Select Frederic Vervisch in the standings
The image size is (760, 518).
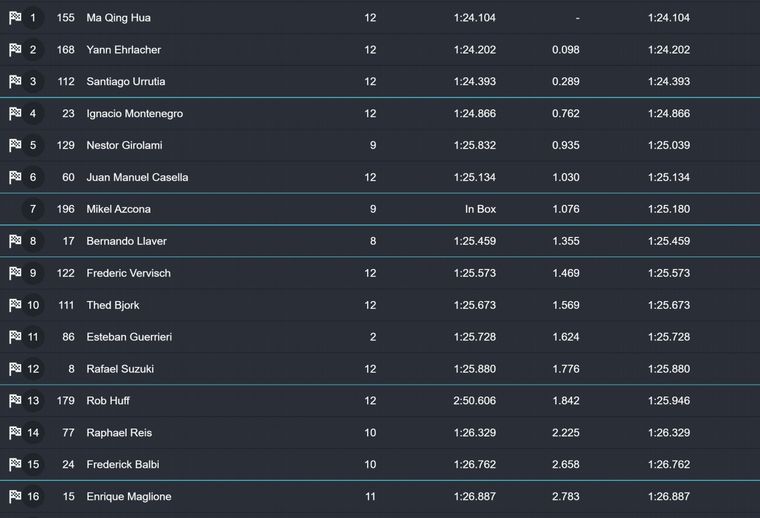coord(128,273)
